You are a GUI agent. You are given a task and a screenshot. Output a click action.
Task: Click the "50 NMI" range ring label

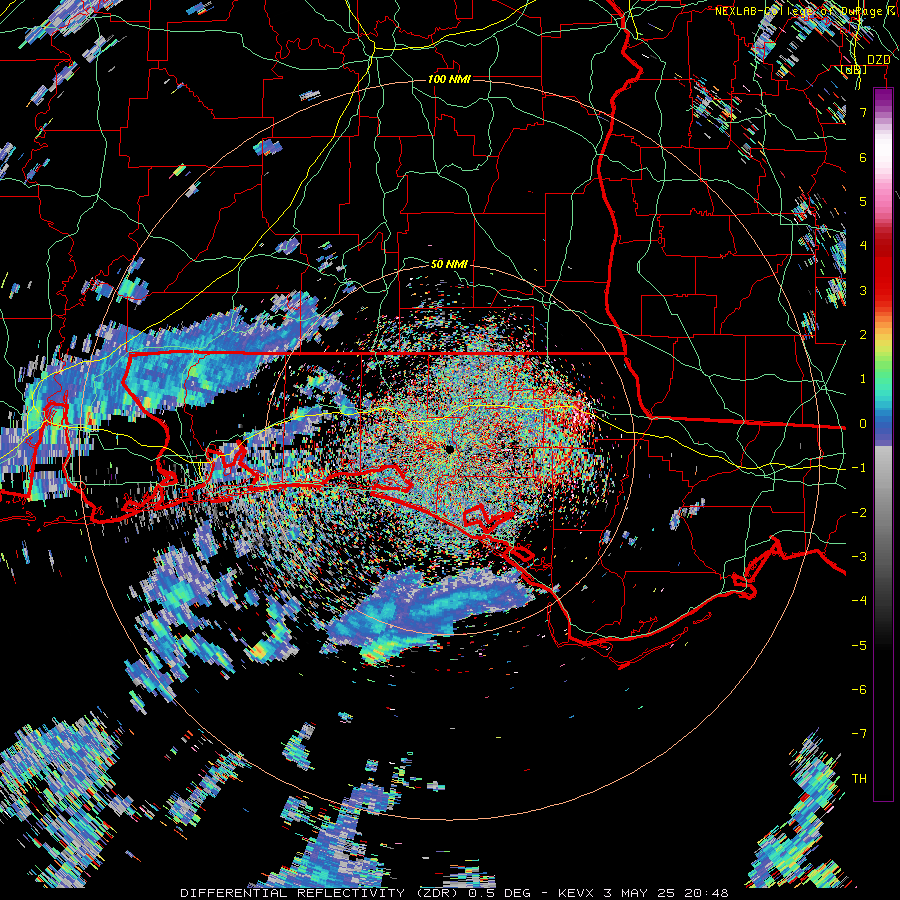(449, 264)
